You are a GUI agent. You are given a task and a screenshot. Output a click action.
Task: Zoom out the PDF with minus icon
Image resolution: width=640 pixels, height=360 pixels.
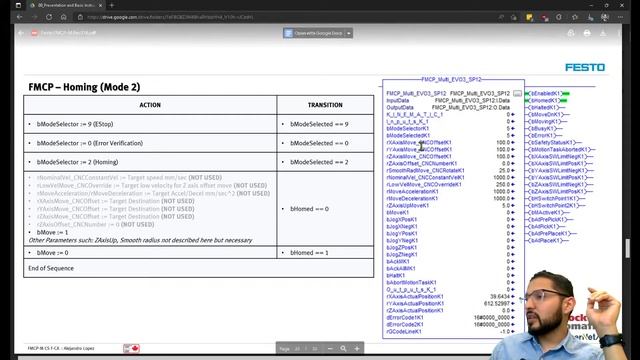330,349
